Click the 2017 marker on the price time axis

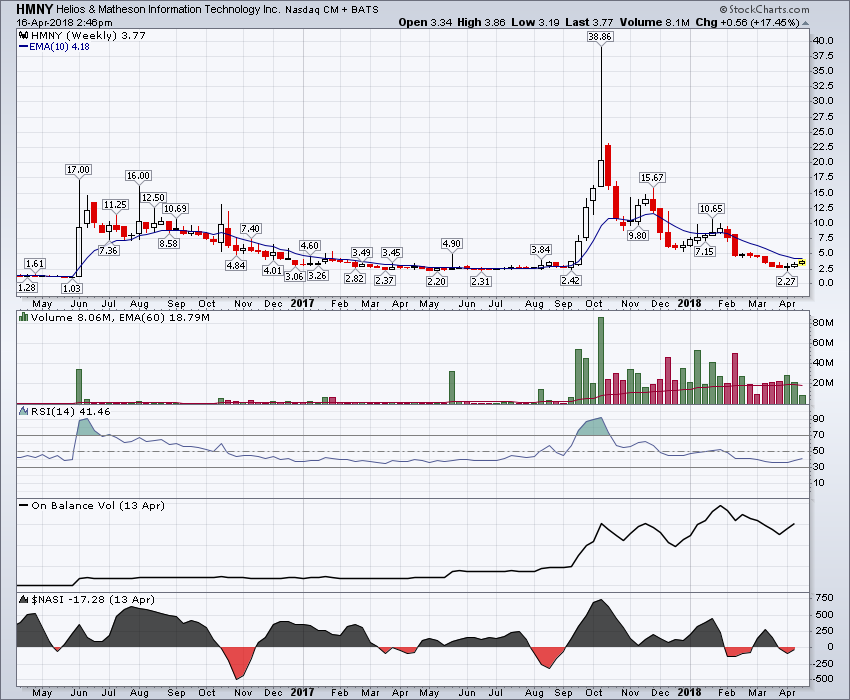coord(302,302)
